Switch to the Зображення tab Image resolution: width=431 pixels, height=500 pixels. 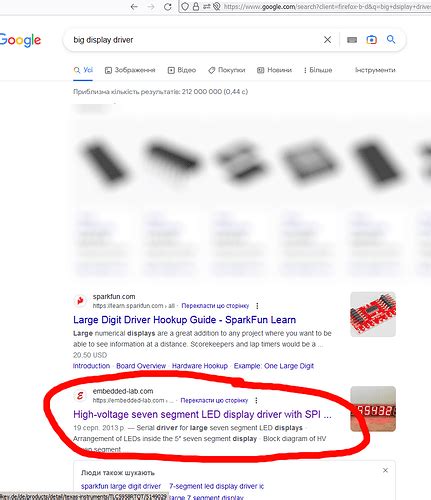click(130, 70)
